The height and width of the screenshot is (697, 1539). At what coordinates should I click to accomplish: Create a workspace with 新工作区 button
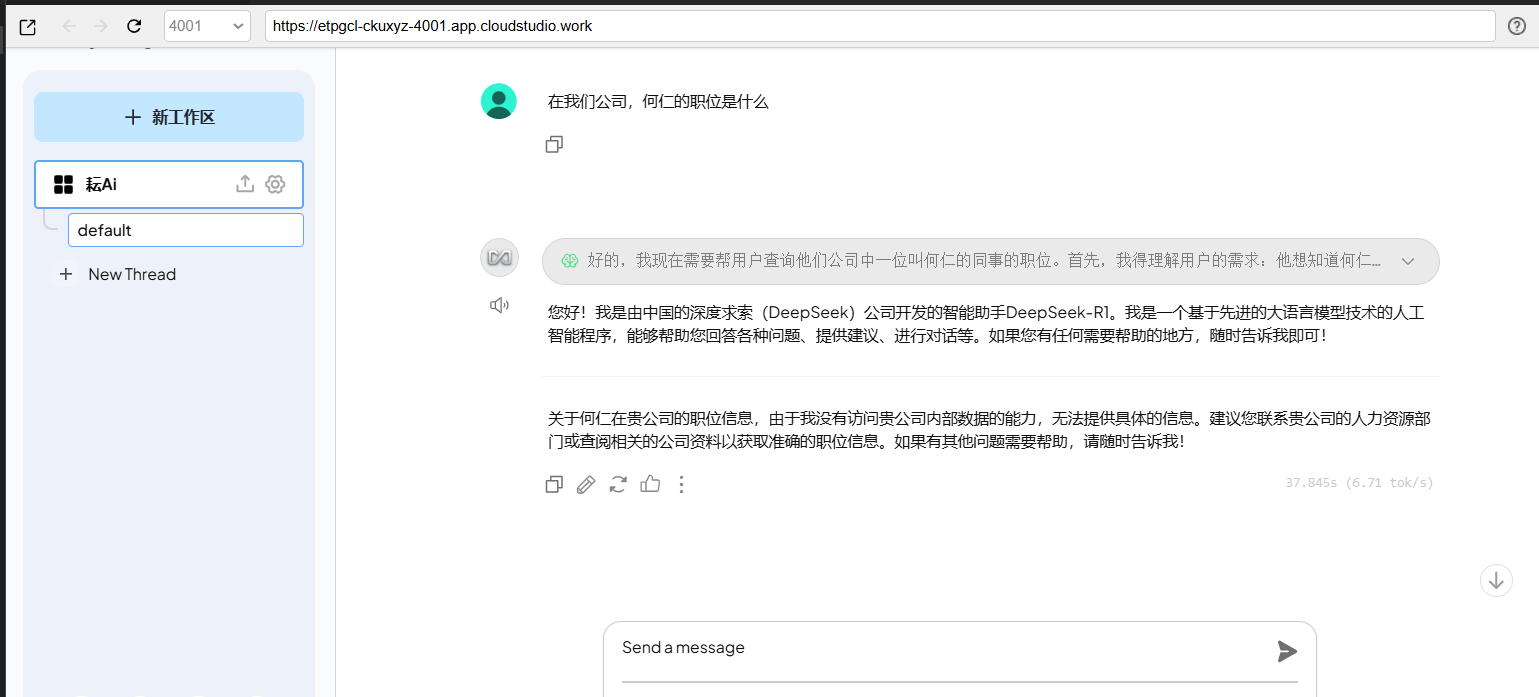[x=169, y=117]
